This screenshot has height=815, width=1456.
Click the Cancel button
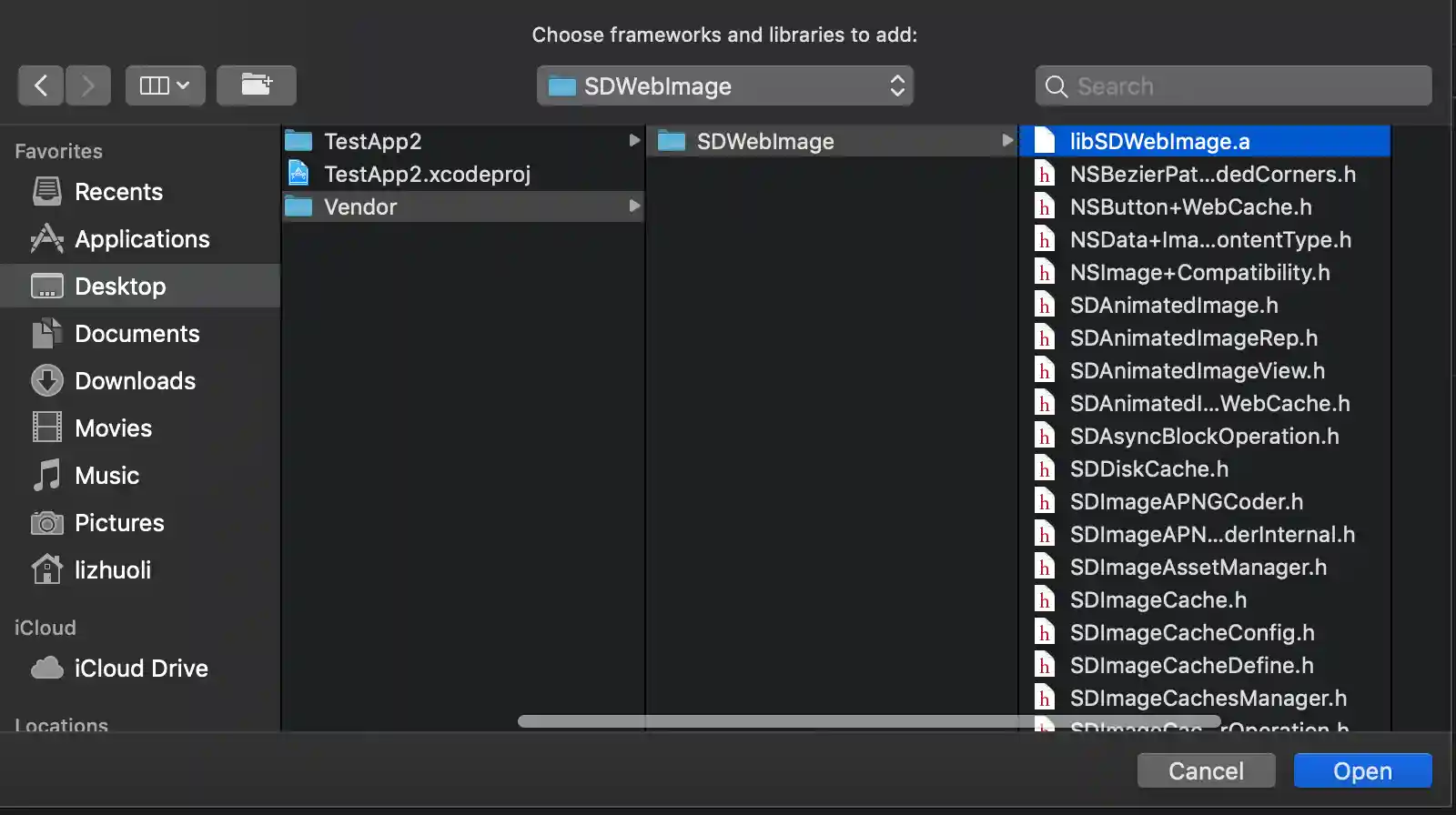pyautogui.click(x=1206, y=771)
